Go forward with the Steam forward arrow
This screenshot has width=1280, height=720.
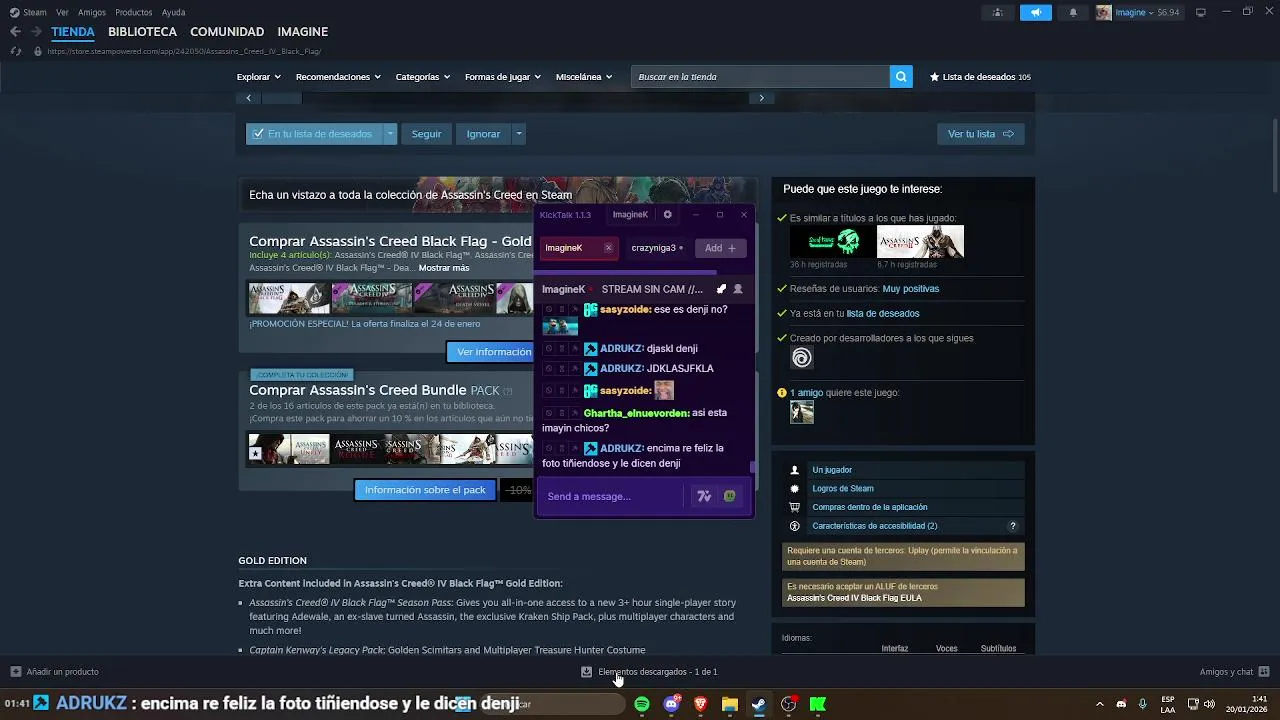pyautogui.click(x=36, y=32)
